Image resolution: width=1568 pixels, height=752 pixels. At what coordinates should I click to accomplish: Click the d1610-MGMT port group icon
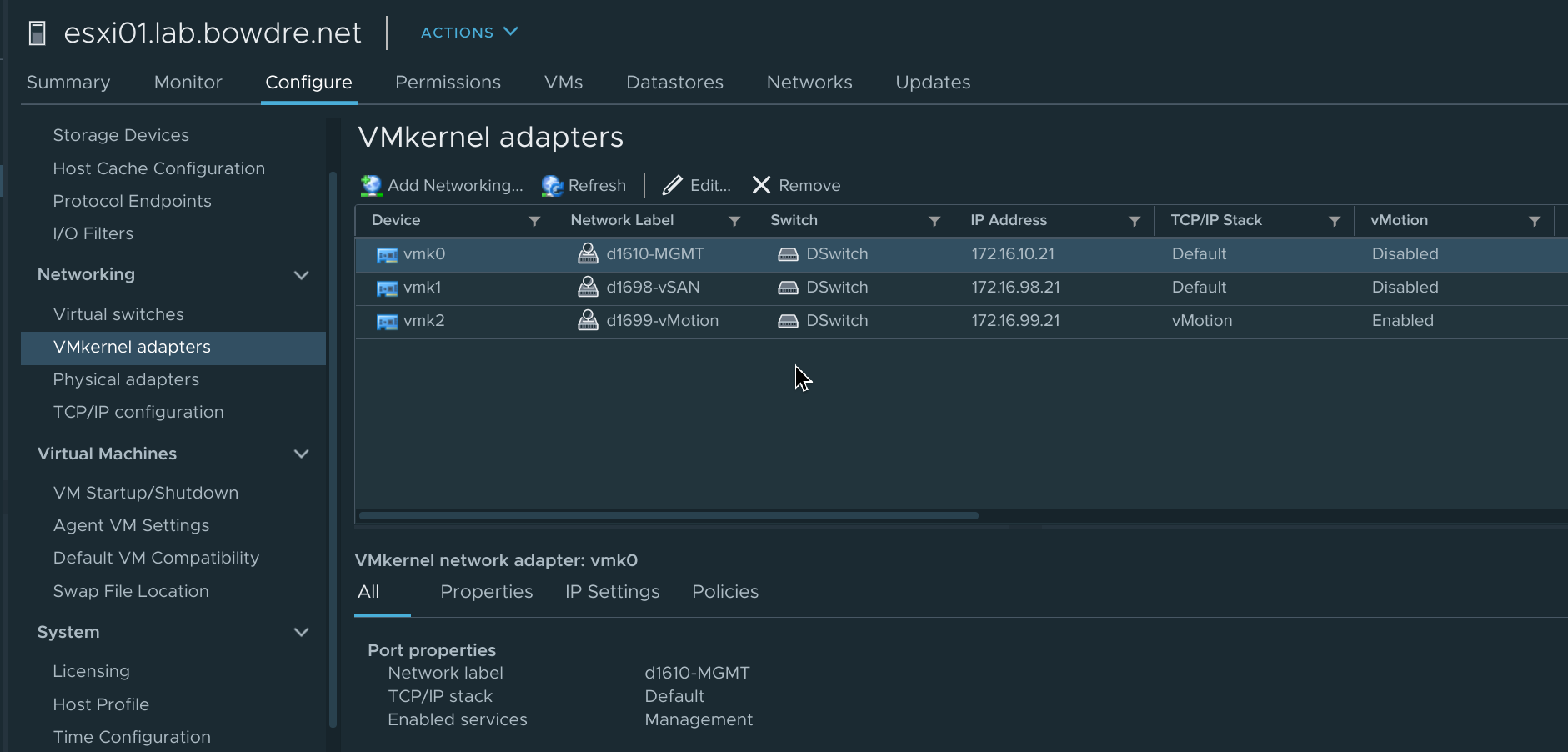pos(588,253)
